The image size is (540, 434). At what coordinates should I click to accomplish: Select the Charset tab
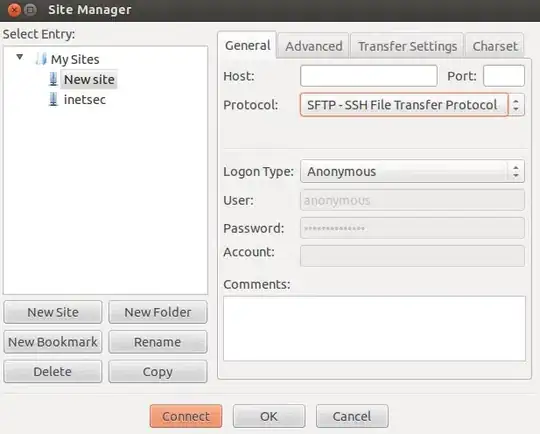click(495, 46)
